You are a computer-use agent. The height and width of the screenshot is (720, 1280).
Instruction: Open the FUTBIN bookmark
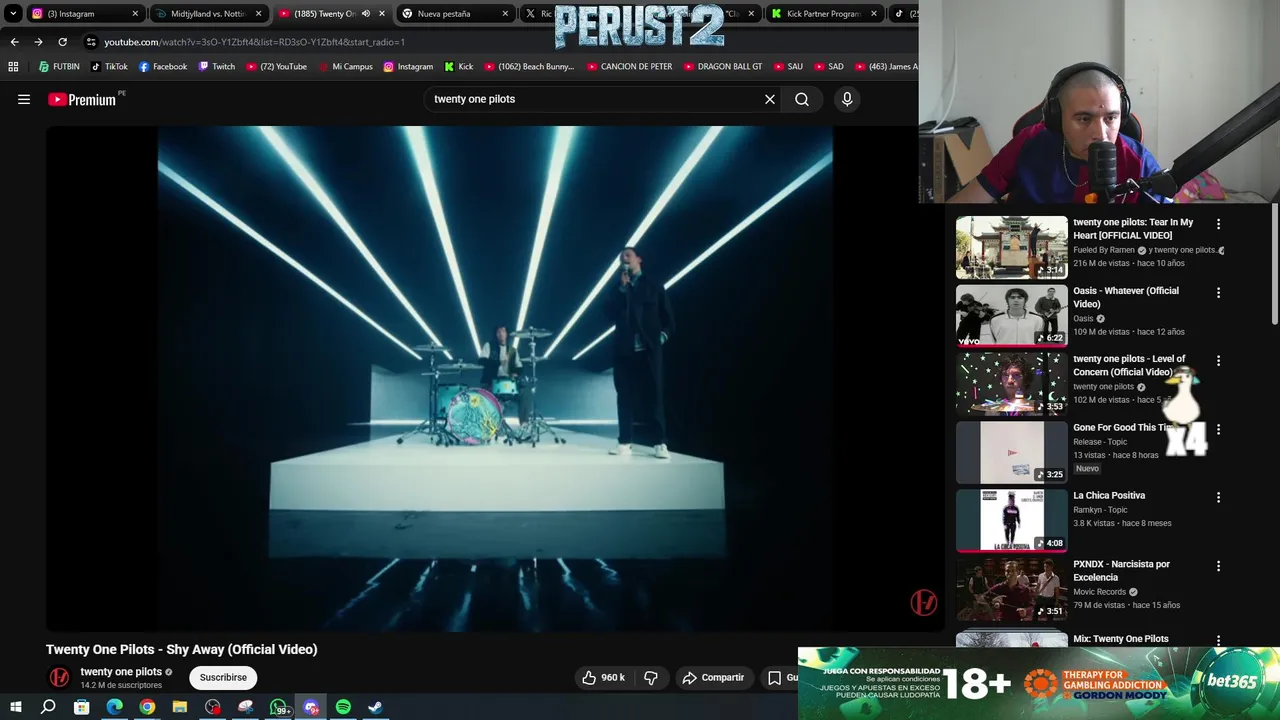pyautogui.click(x=59, y=67)
